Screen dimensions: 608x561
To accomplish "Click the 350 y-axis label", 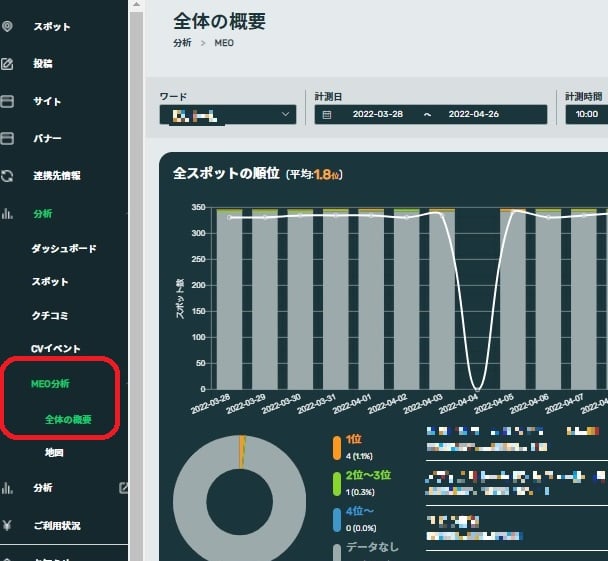I will click(199, 207).
